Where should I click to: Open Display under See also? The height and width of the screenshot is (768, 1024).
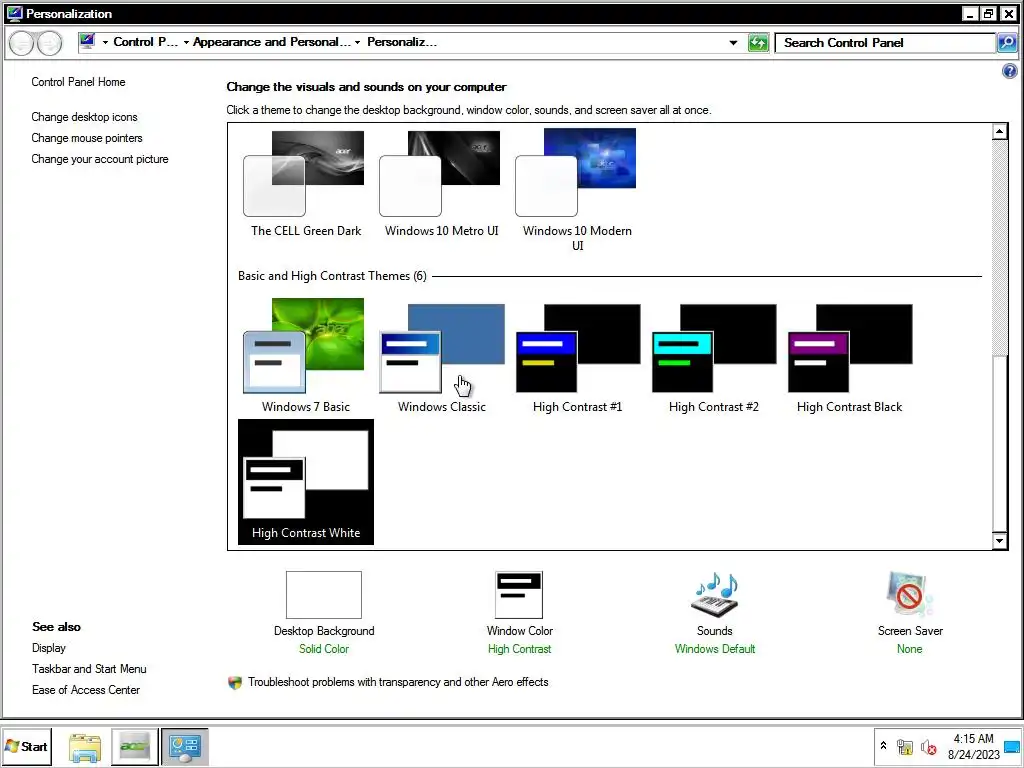click(x=49, y=648)
